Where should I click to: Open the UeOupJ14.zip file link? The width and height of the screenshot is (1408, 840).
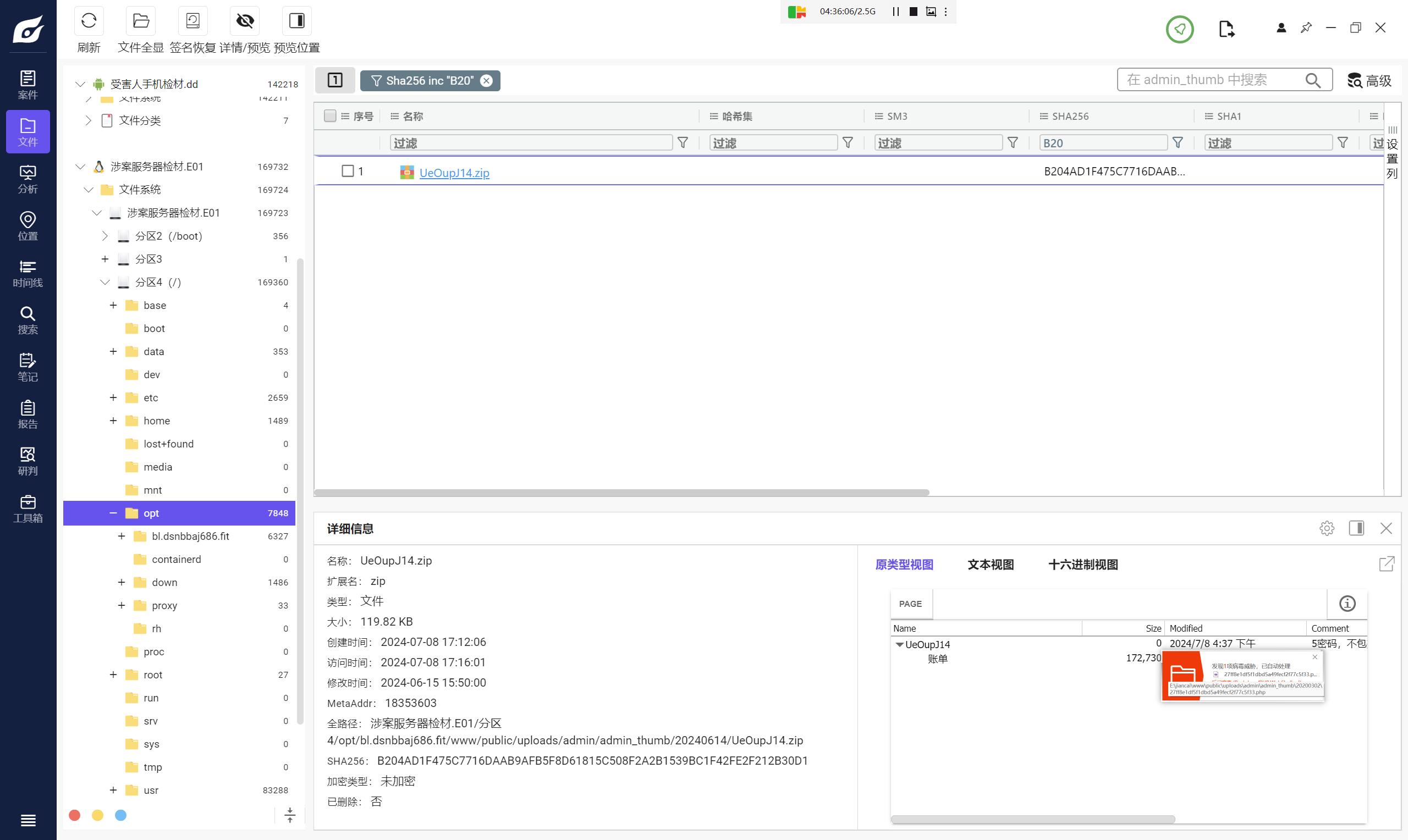pos(454,173)
